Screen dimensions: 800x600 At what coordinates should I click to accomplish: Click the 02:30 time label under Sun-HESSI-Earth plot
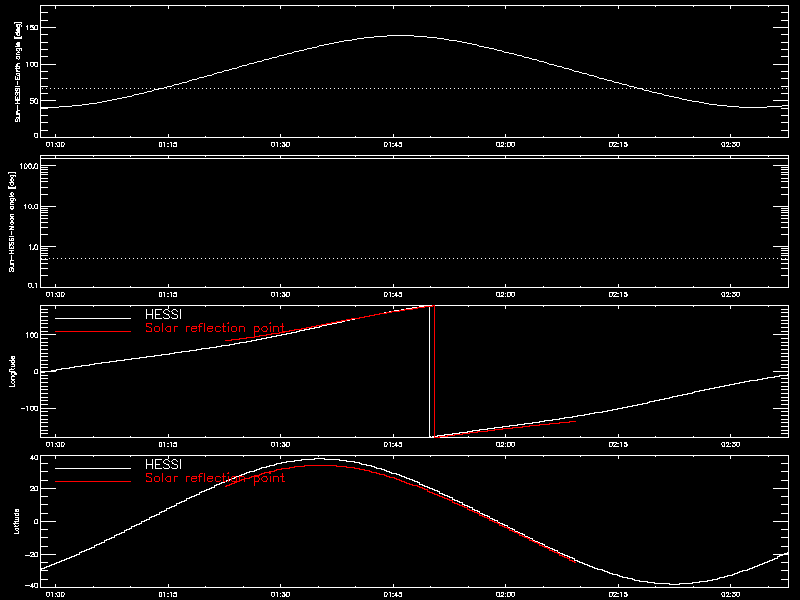731,144
